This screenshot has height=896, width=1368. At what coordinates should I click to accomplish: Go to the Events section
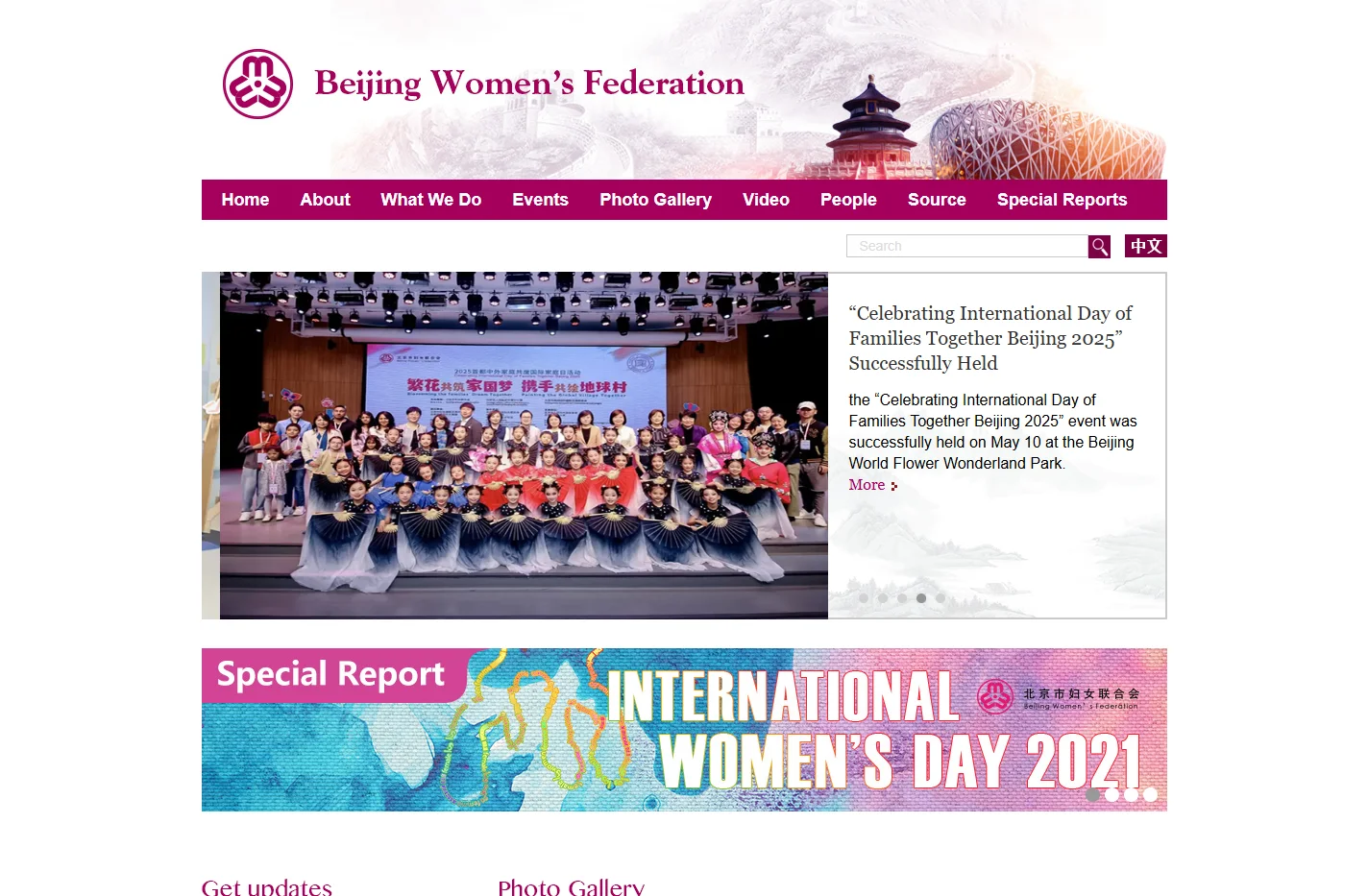coord(540,200)
